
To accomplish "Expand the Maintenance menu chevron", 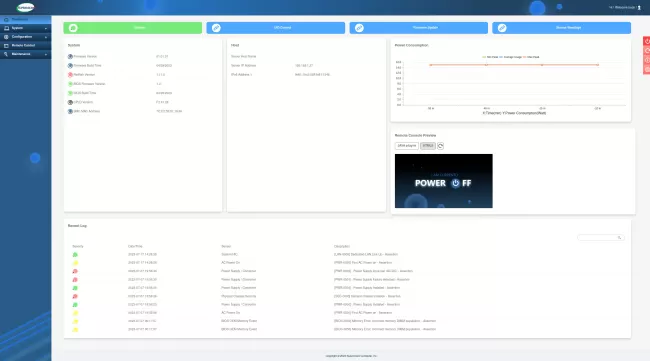I will pyautogui.click(x=46, y=54).
